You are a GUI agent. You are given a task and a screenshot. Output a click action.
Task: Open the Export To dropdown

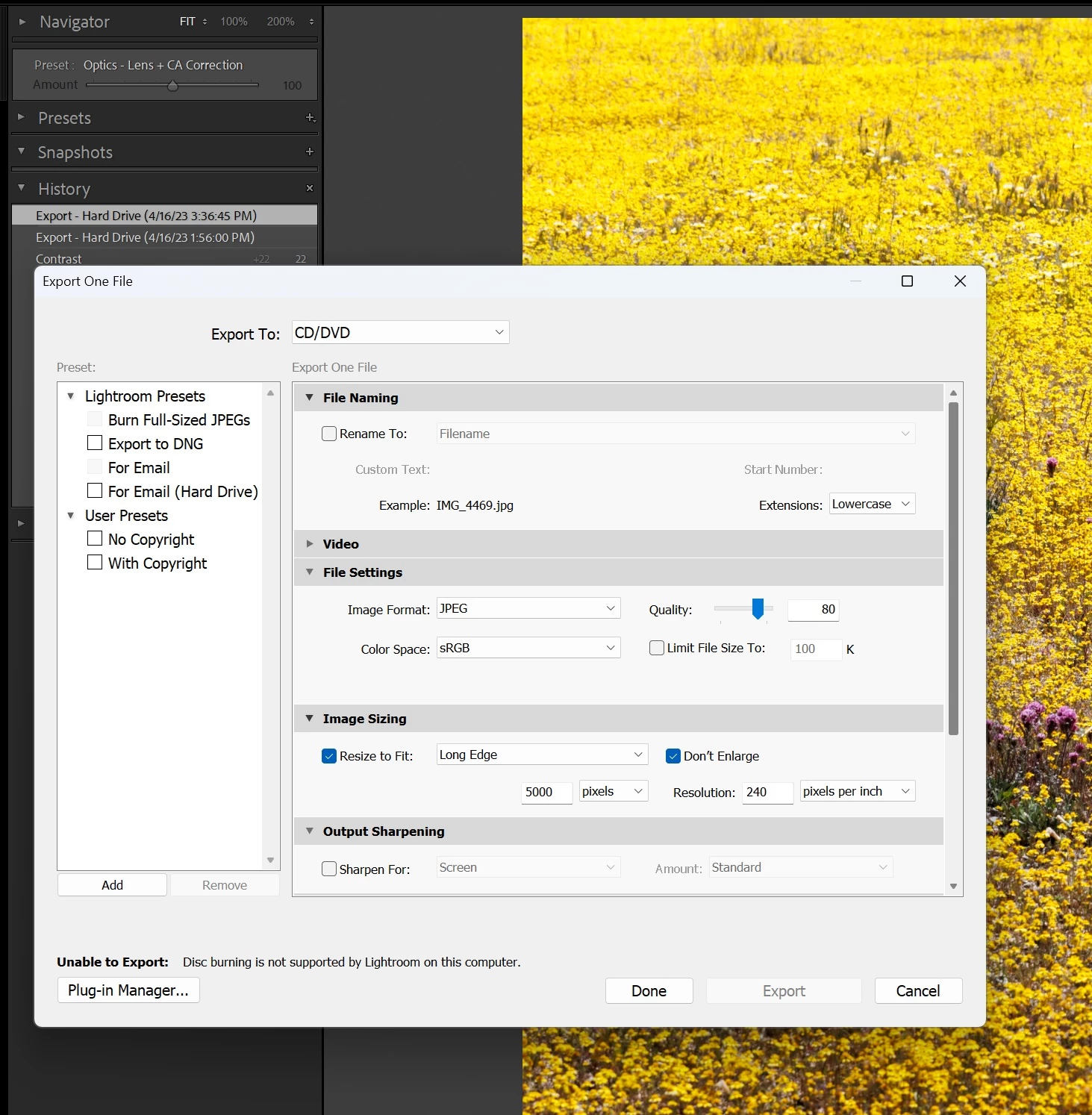tap(401, 333)
